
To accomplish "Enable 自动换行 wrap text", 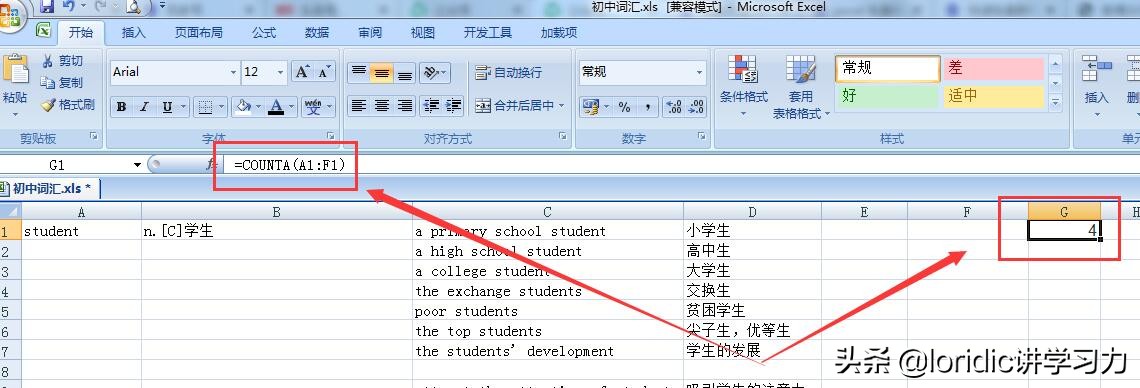I will tap(508, 72).
